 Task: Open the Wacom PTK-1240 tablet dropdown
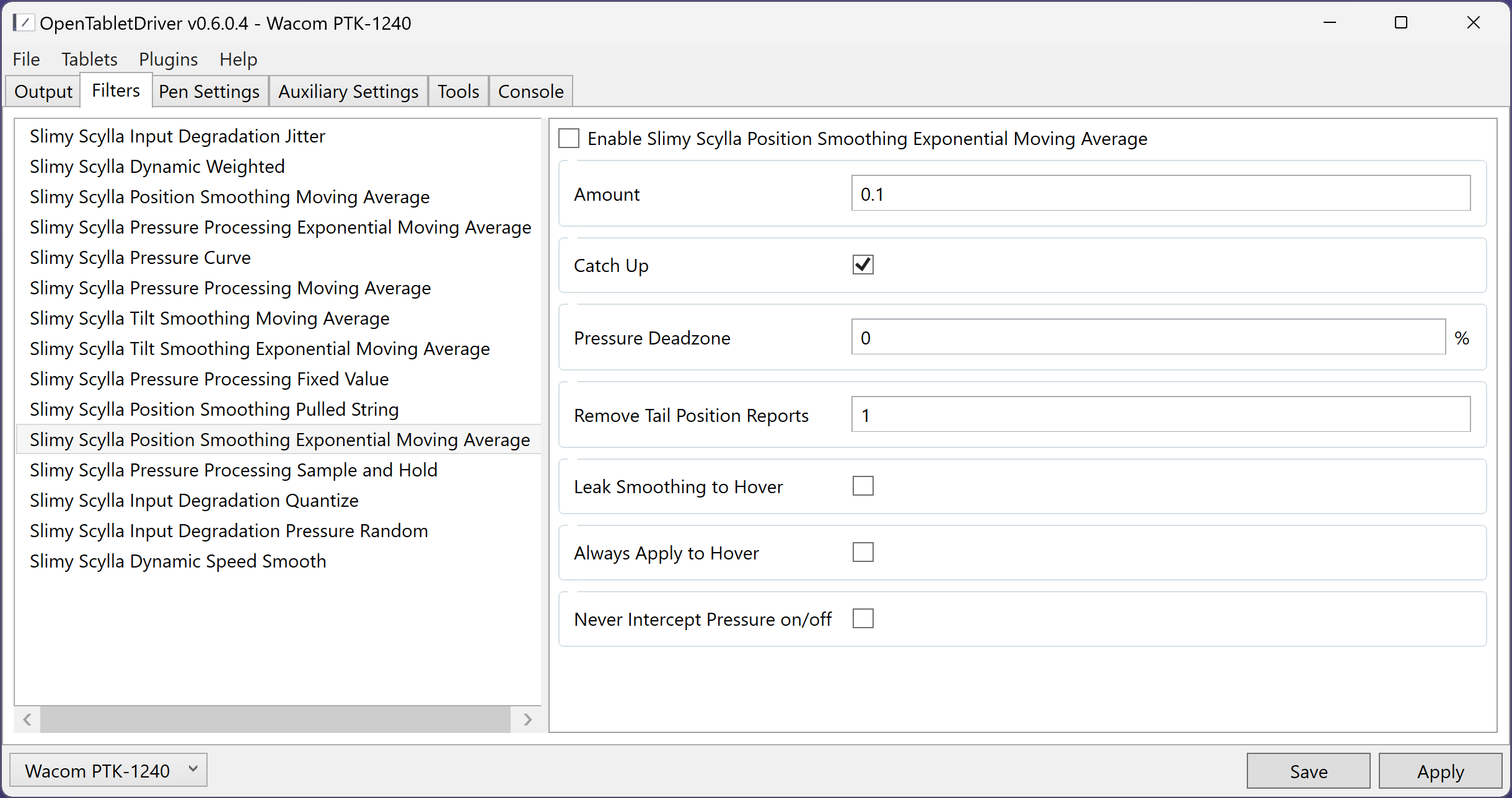click(x=108, y=771)
